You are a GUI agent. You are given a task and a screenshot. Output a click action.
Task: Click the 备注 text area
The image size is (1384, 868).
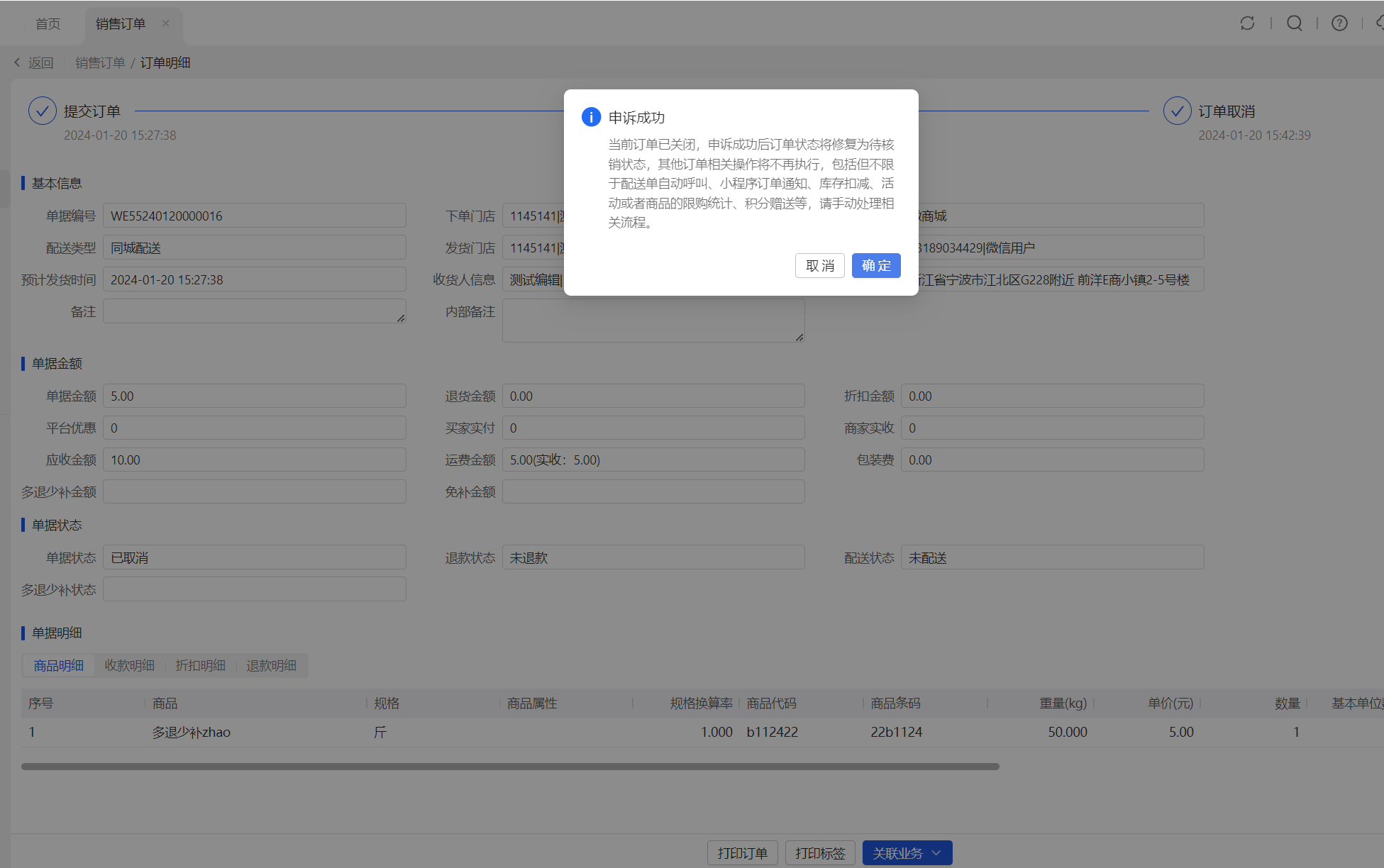(x=255, y=311)
